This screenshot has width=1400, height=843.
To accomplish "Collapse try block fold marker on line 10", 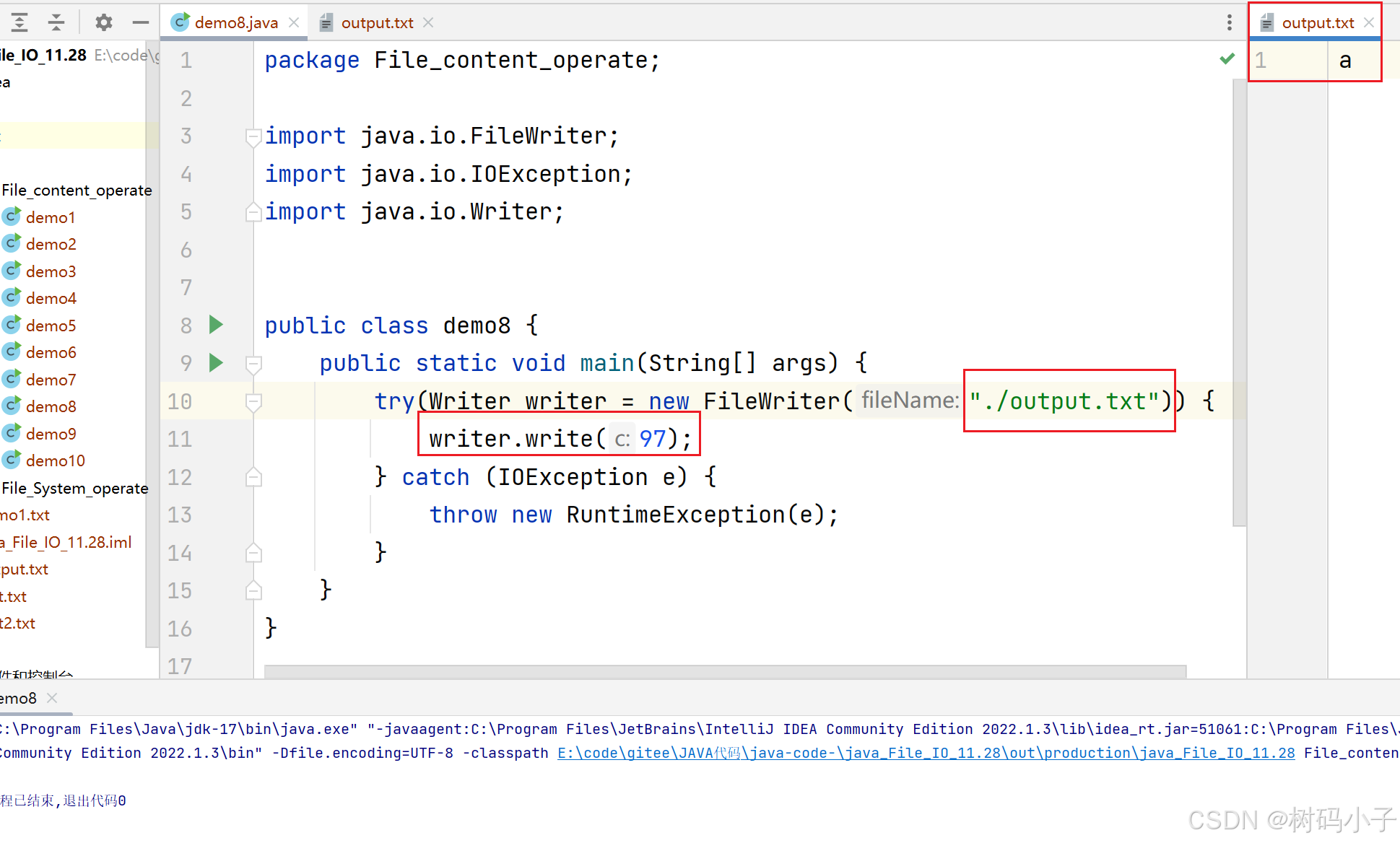I will 253,401.
